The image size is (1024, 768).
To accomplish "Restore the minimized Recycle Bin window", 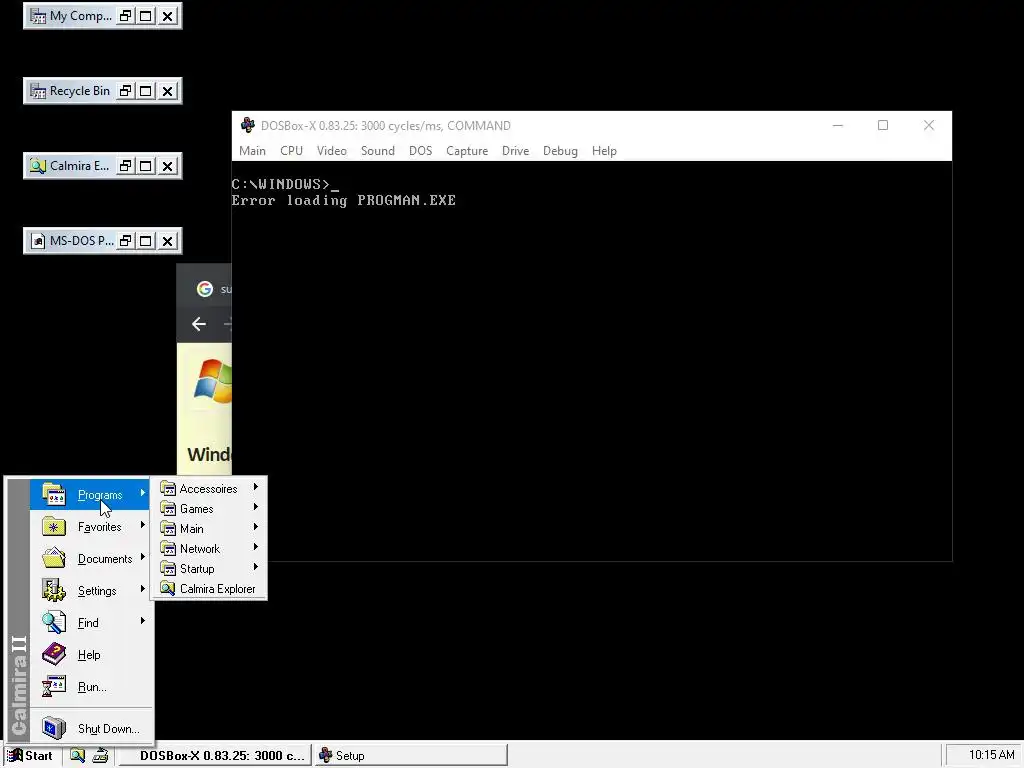I will [125, 91].
